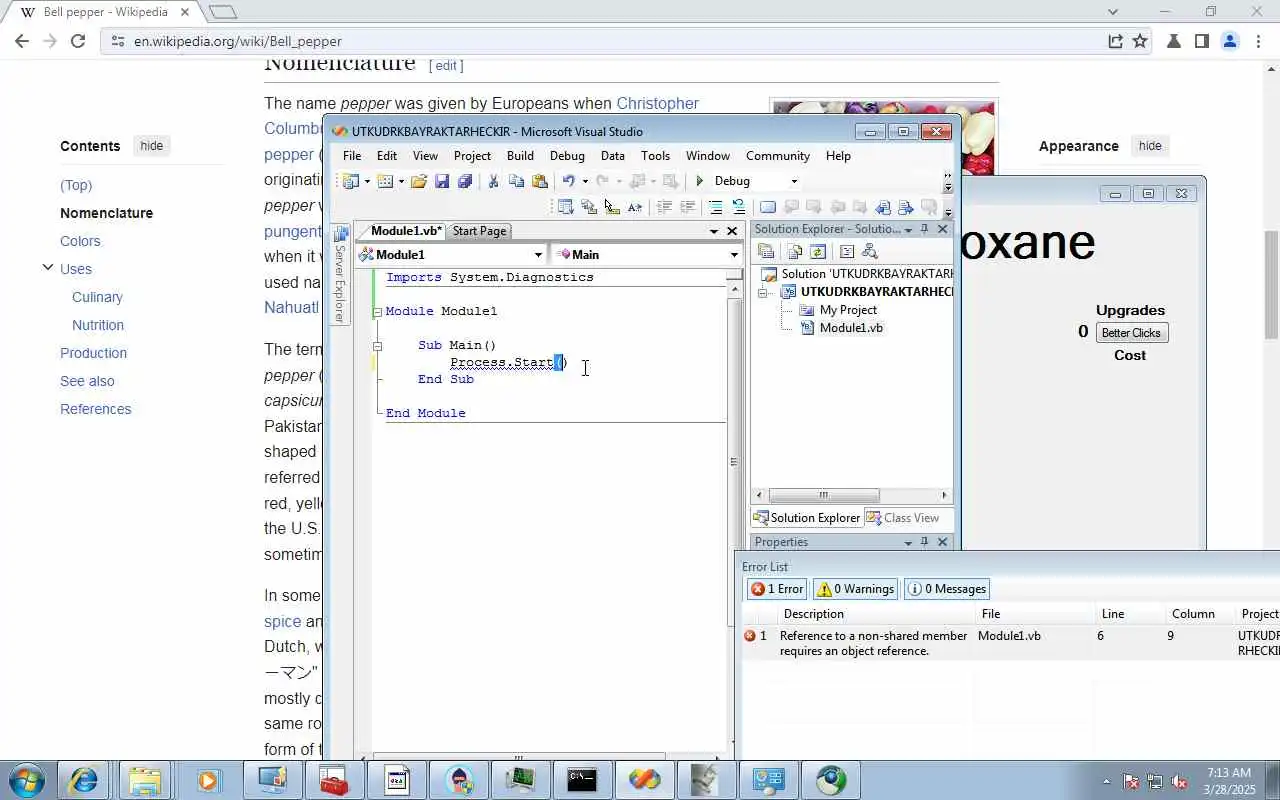Open the Server Explorer side tab
The width and height of the screenshot is (1280, 800).
tap(340, 275)
